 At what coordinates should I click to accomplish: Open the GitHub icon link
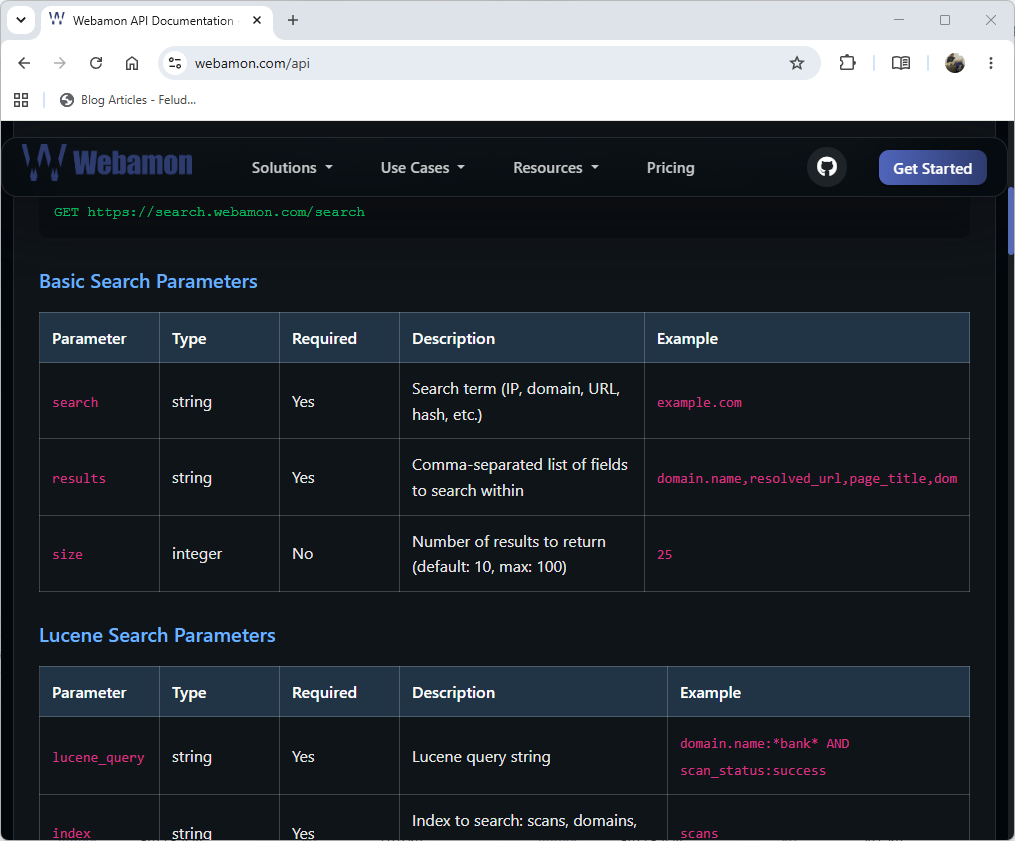coord(827,167)
